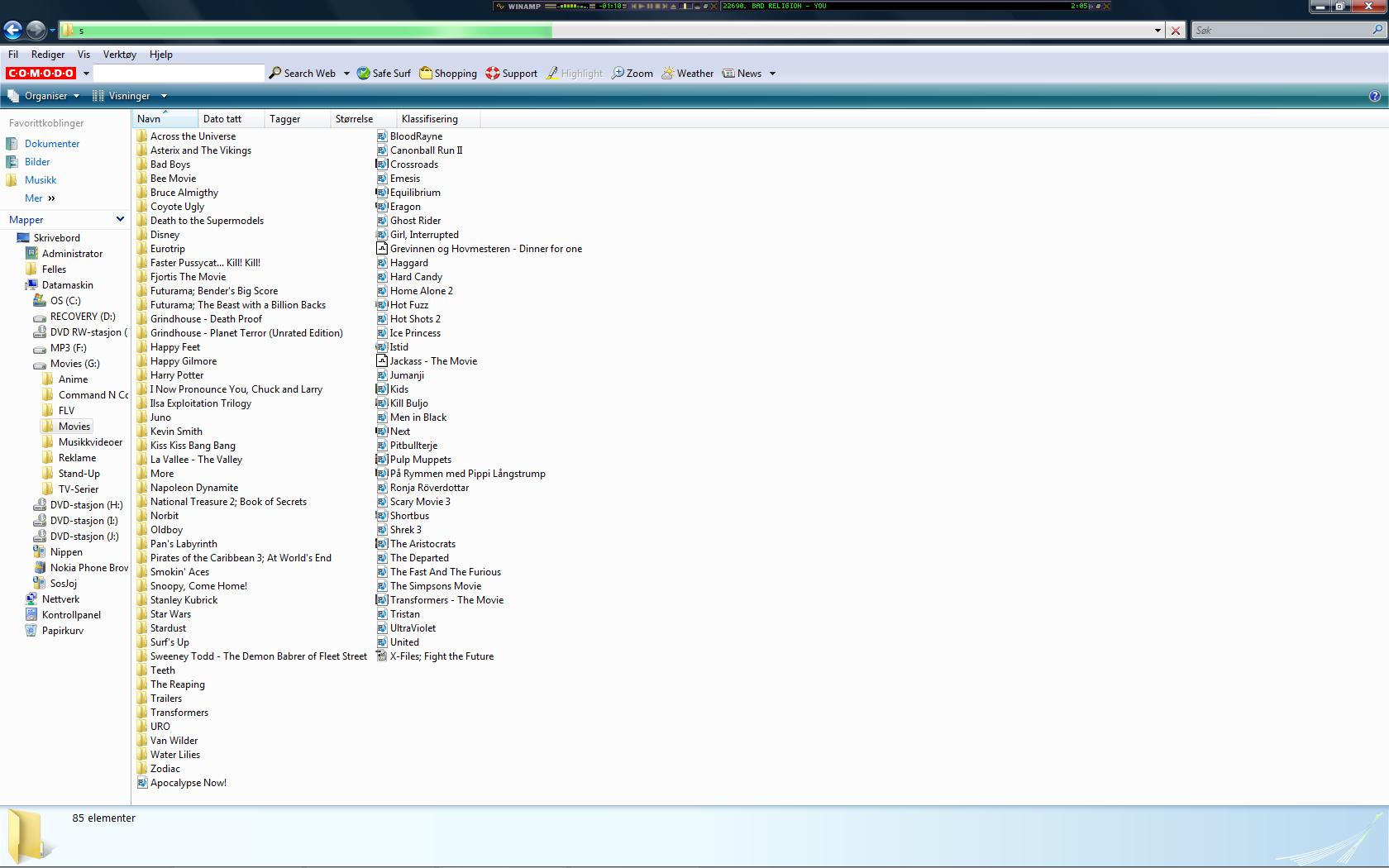
Task: Sort by Klassifisering column header
Action: pos(438,119)
